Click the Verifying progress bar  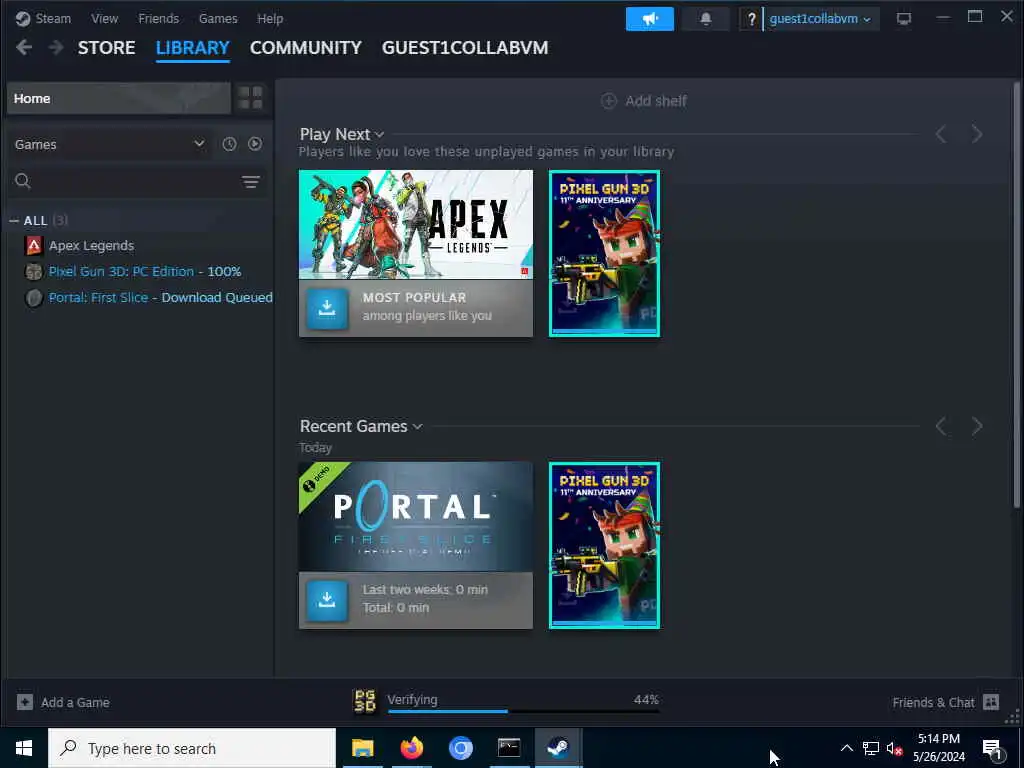(523, 711)
